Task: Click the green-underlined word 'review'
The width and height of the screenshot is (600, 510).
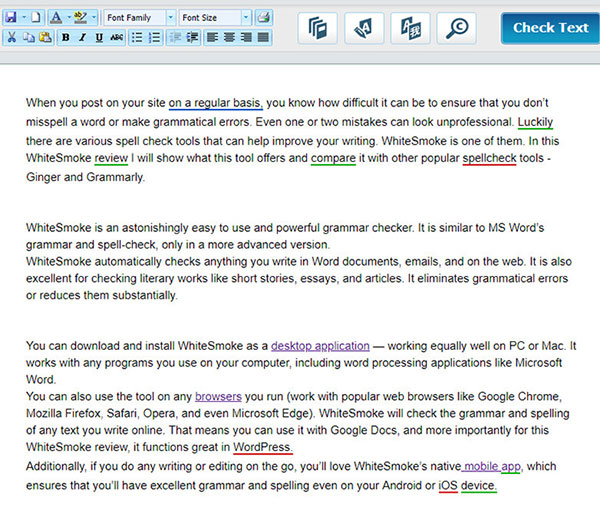Action: click(111, 158)
